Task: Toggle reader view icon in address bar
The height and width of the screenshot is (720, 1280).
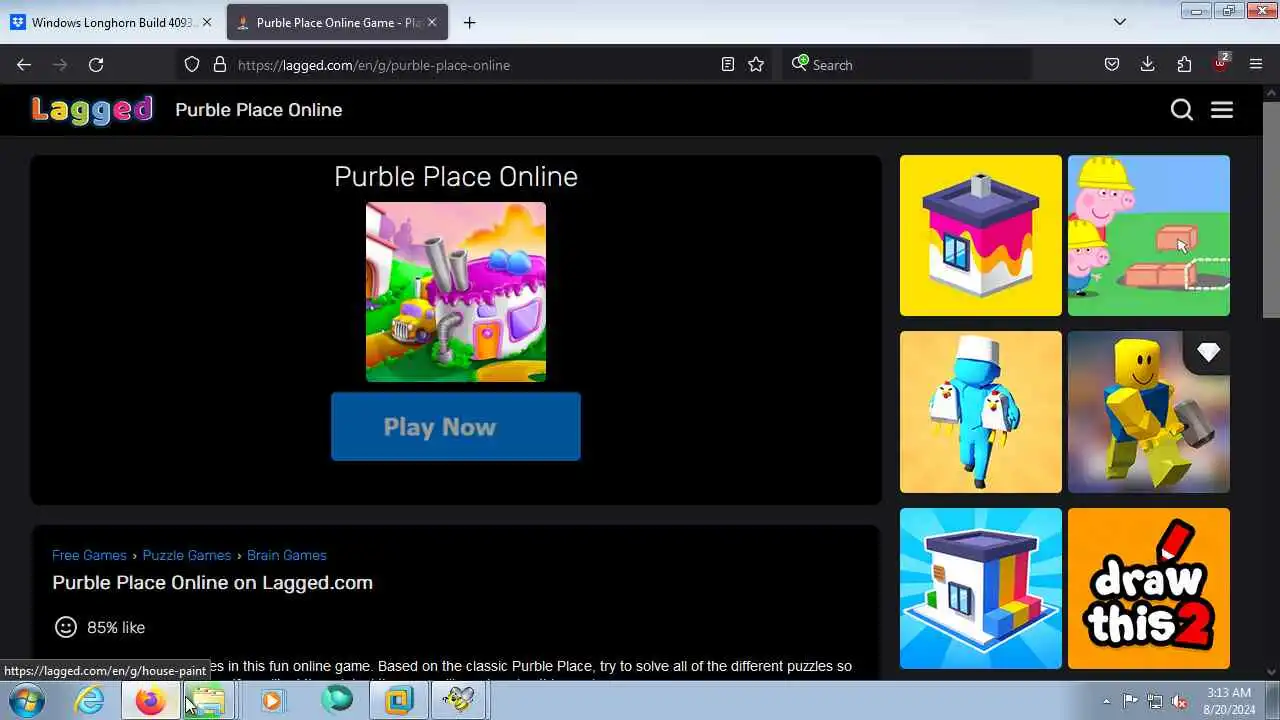Action: coord(728,65)
